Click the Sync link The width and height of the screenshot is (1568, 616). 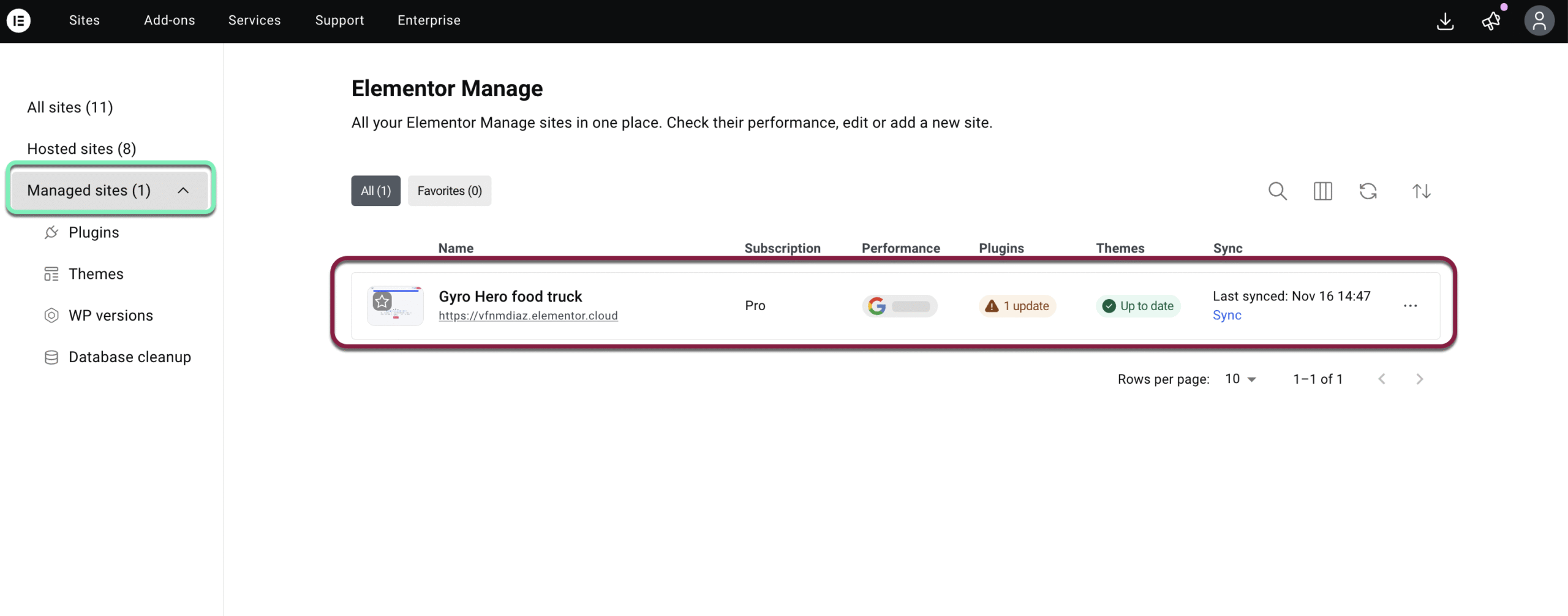coord(1227,315)
